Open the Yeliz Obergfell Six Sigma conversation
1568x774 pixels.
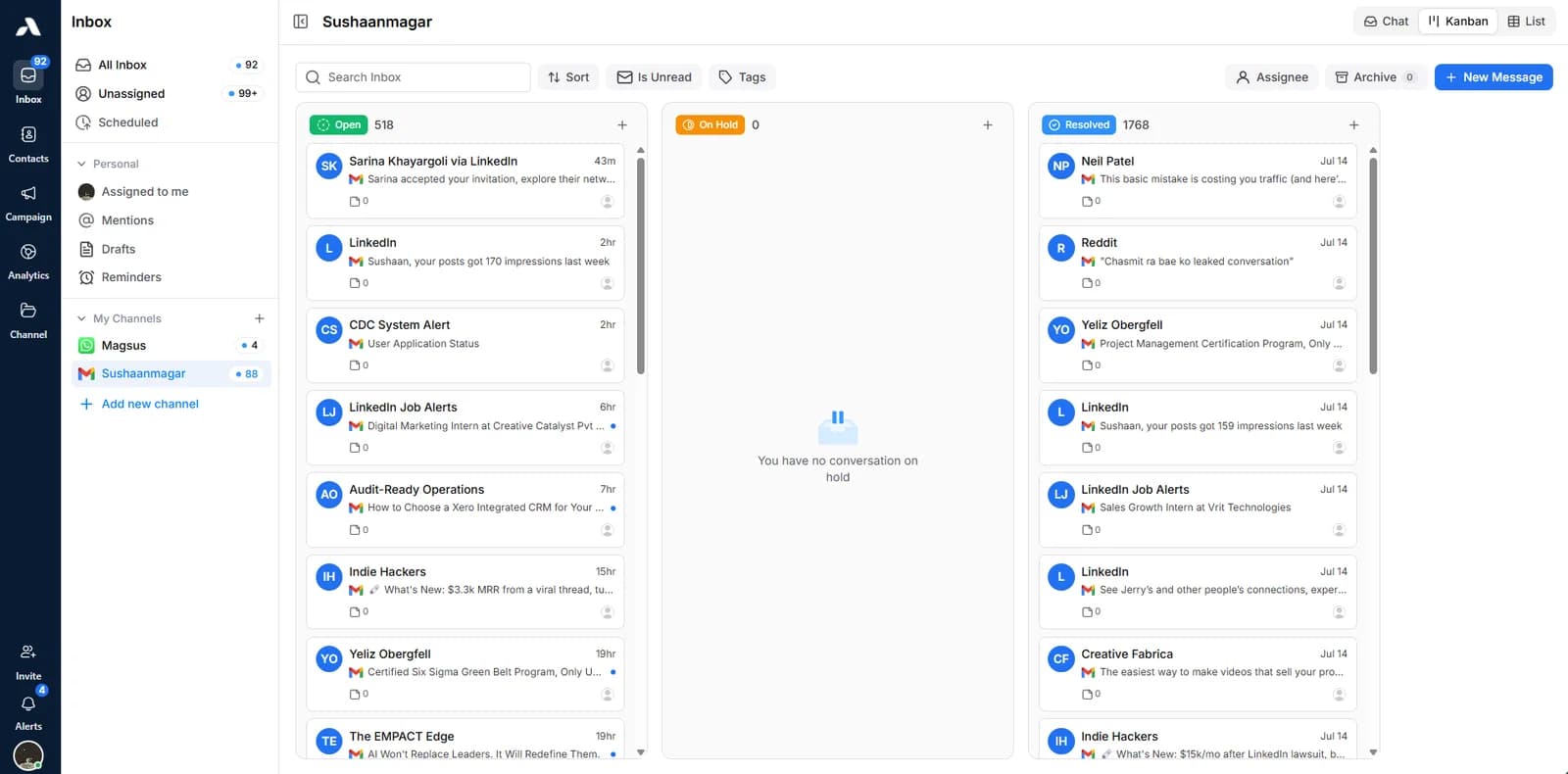click(465, 675)
